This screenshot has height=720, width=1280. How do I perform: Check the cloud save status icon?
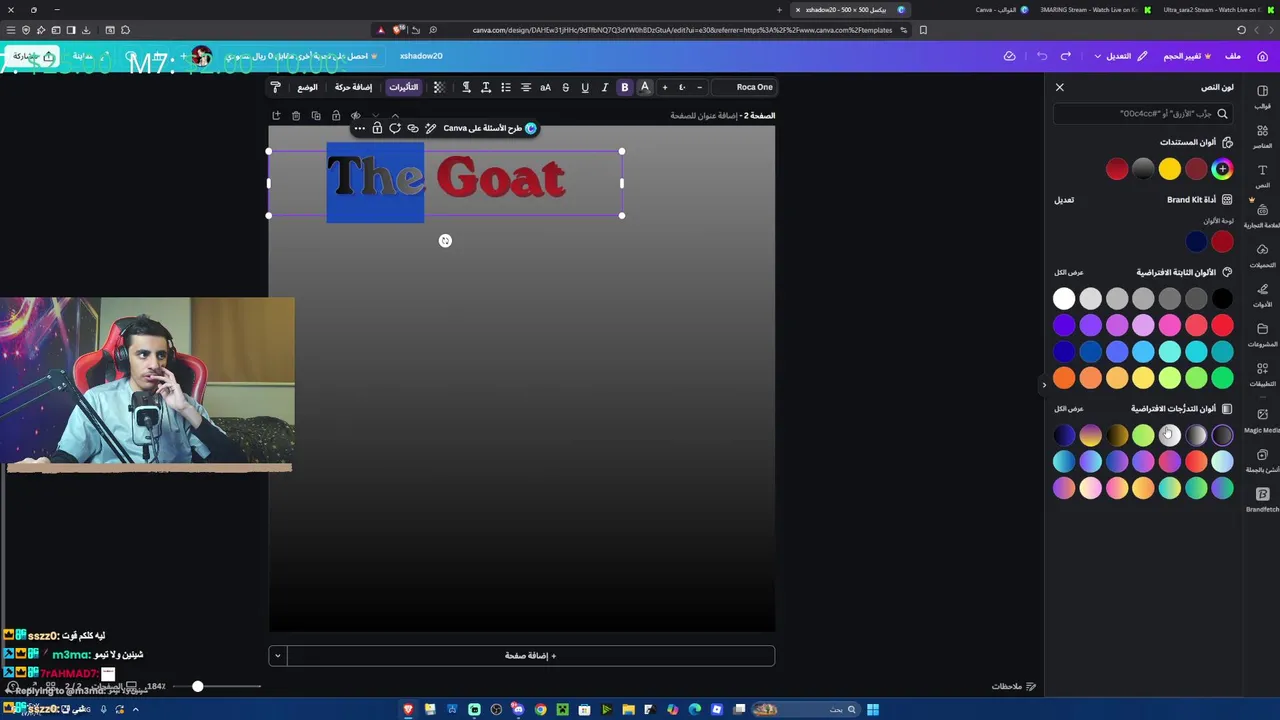[1009, 56]
